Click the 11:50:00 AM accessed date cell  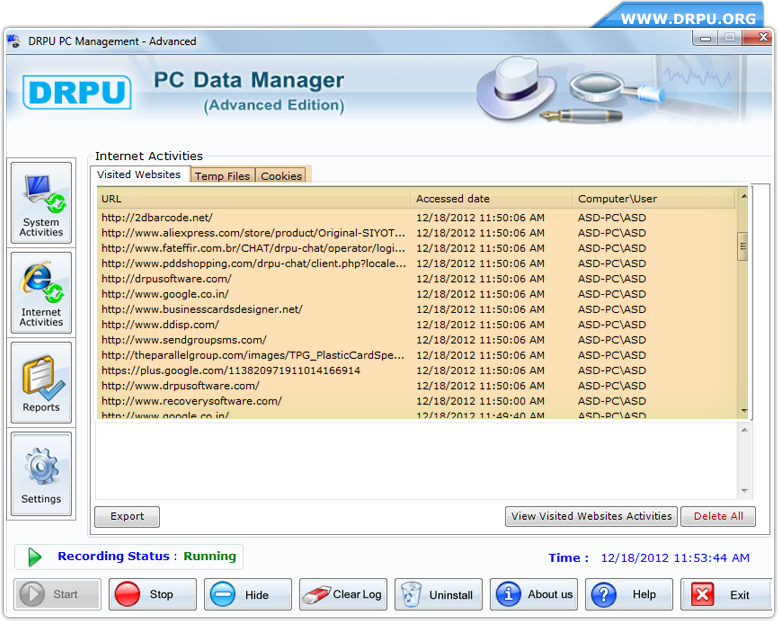pos(480,401)
